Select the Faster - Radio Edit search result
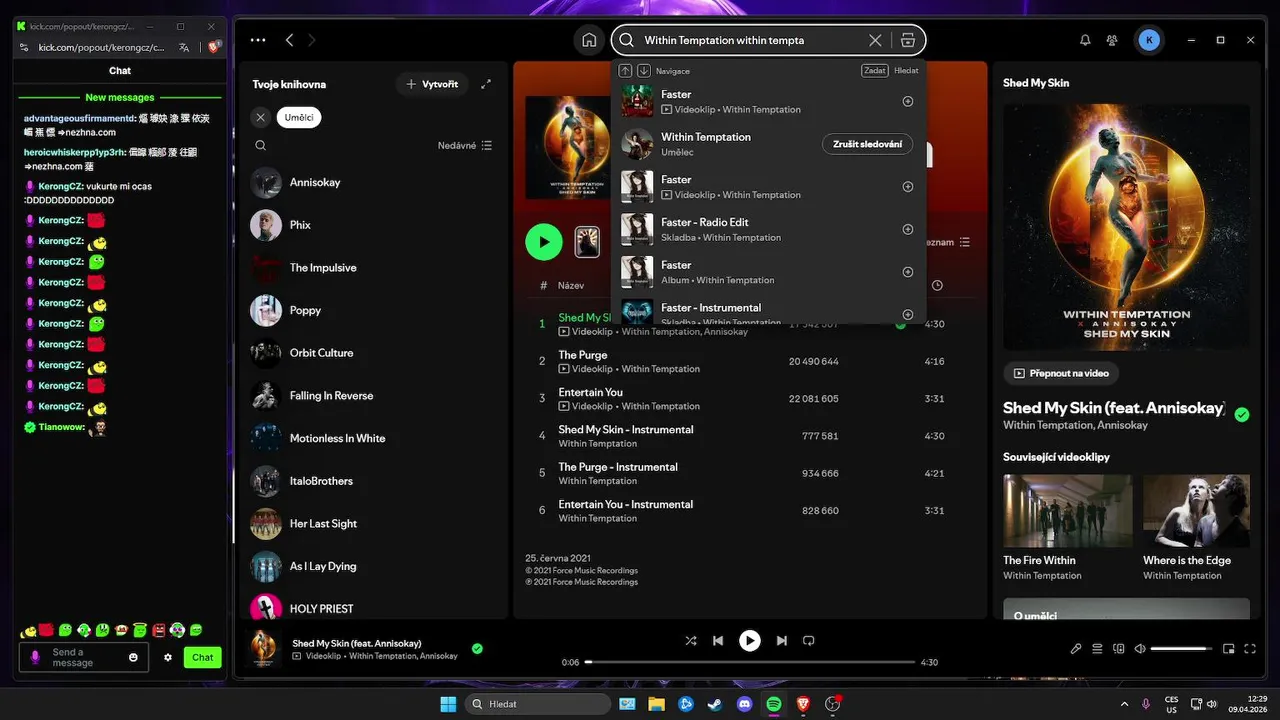 [768, 229]
